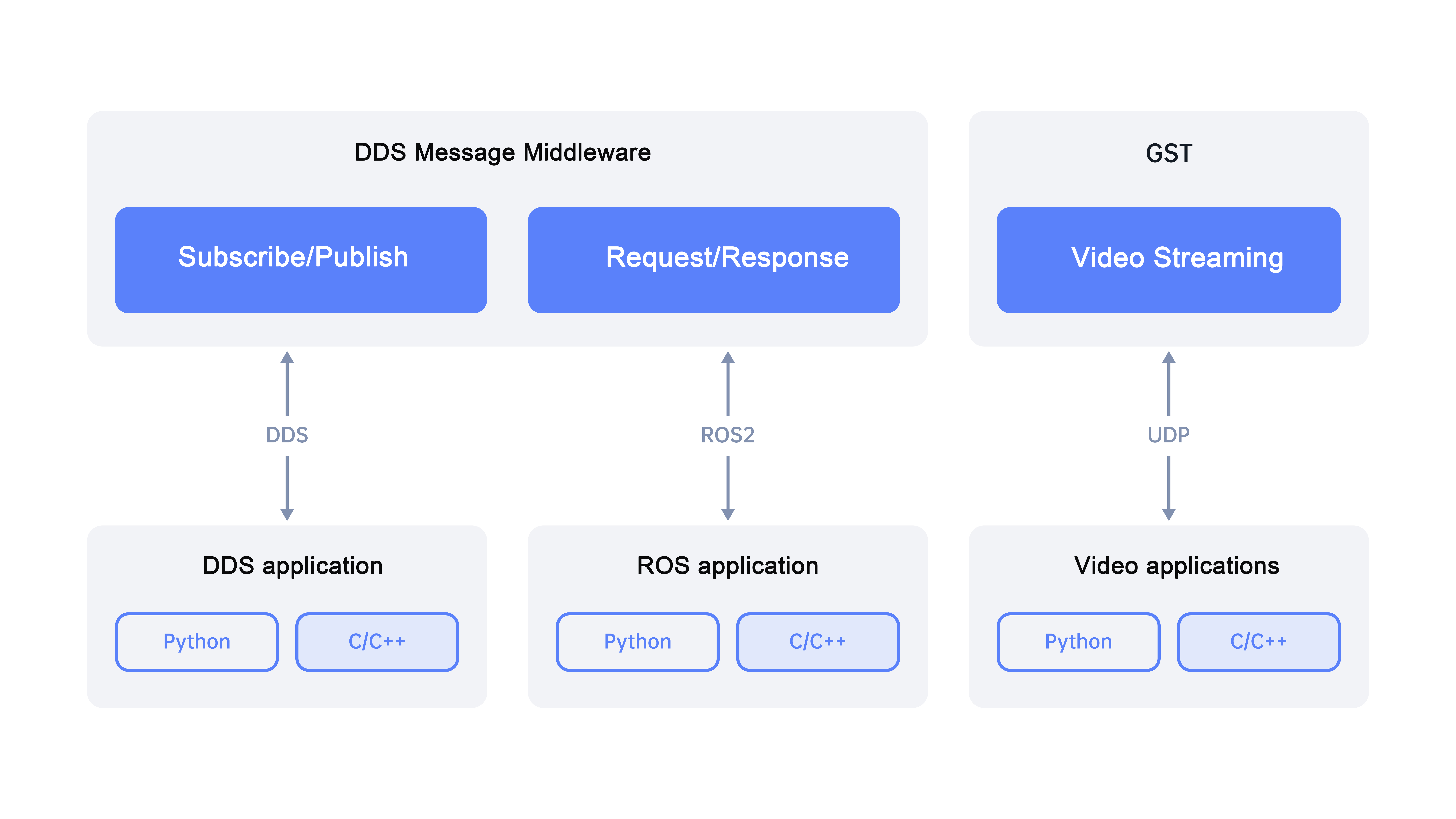Viewport: 1456px width, 819px height.
Task: Click the GST heading
Action: point(1168,153)
